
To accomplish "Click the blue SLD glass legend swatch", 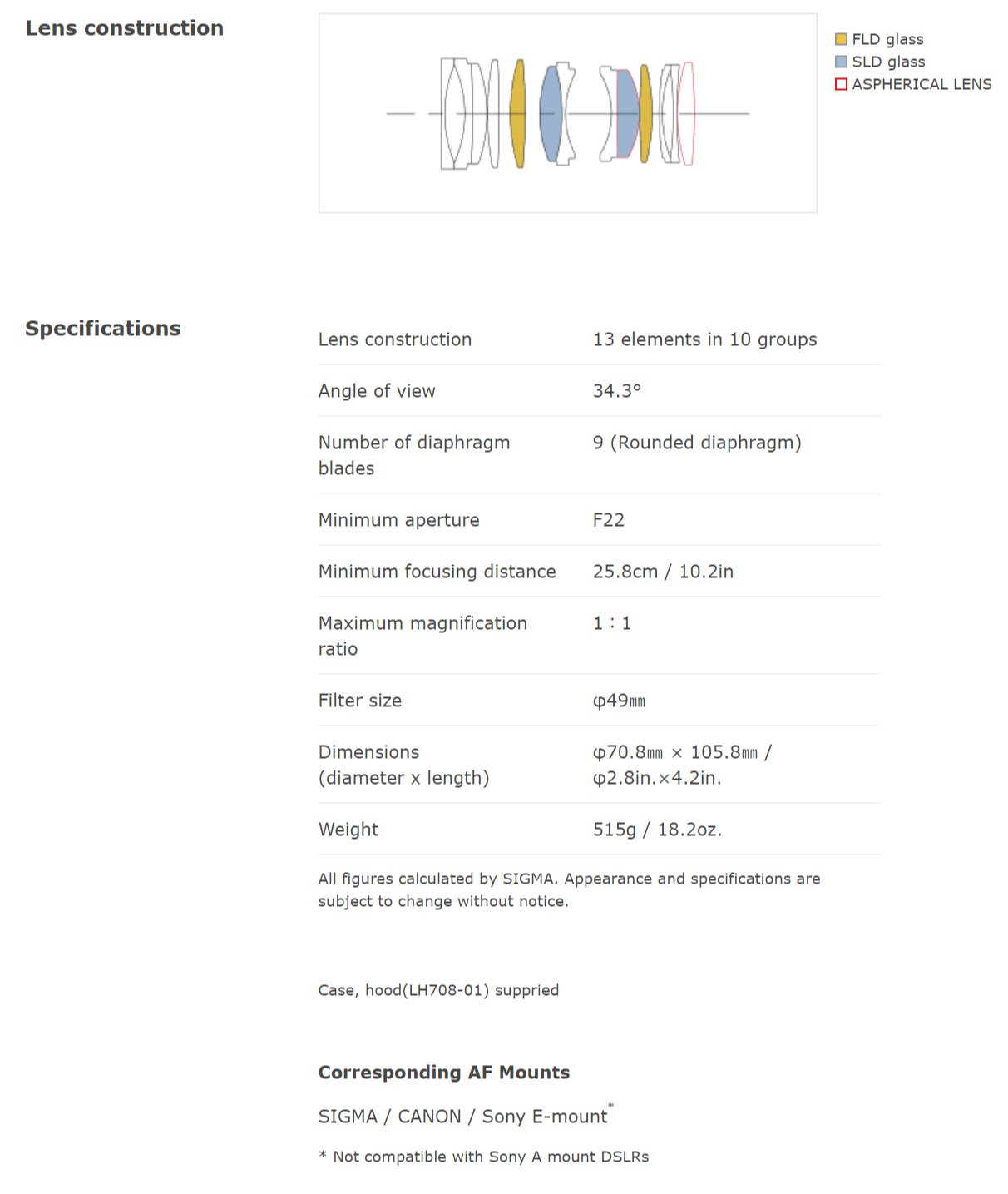I will point(841,62).
